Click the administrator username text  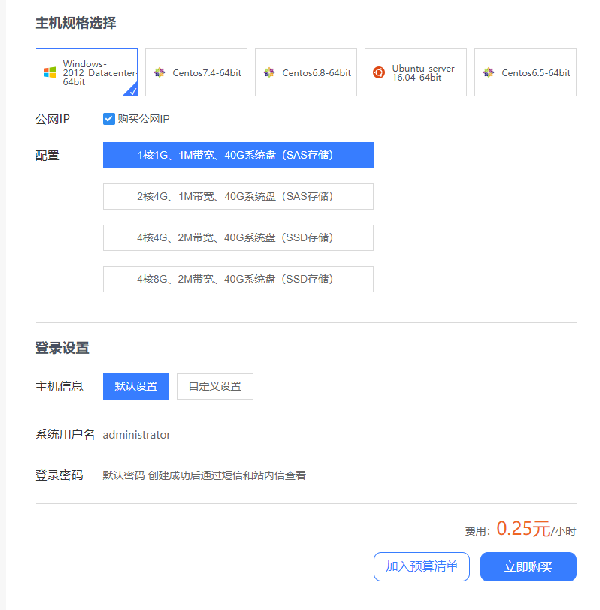point(136,435)
